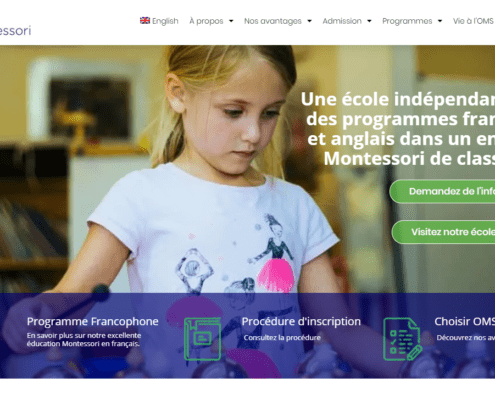Viewport: 495px width, 400px height.
Task: Click the UK flag icon beside English
Action: pos(145,21)
